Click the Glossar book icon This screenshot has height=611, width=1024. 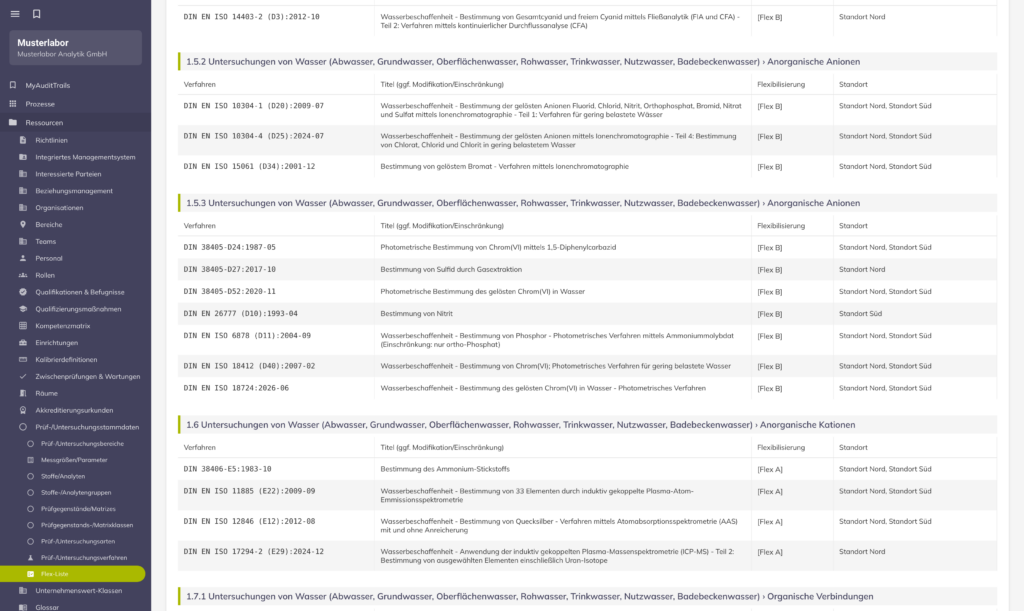click(x=23, y=607)
